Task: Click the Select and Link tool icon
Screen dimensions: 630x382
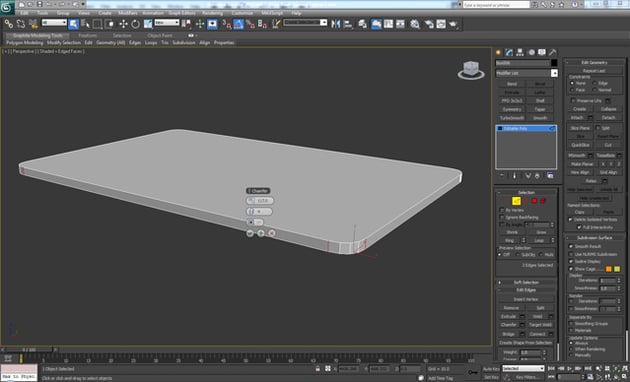Action: [8, 24]
